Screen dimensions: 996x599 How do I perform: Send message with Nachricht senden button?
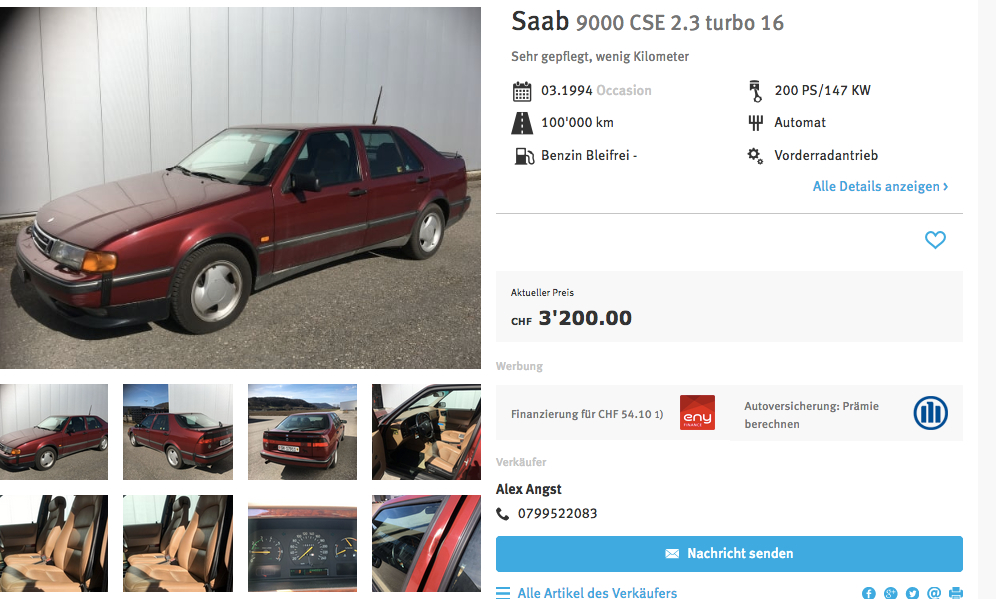(x=729, y=554)
